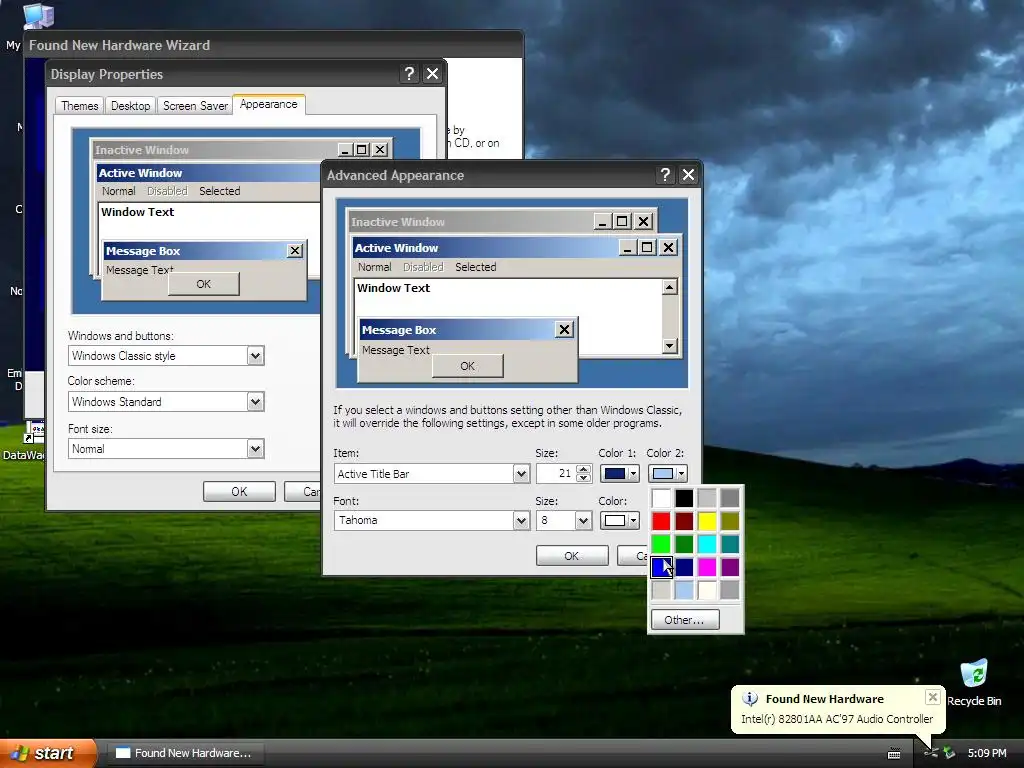Click Window Text in Advanced Appearance preview
Image resolution: width=1024 pixels, height=768 pixels.
(394, 288)
